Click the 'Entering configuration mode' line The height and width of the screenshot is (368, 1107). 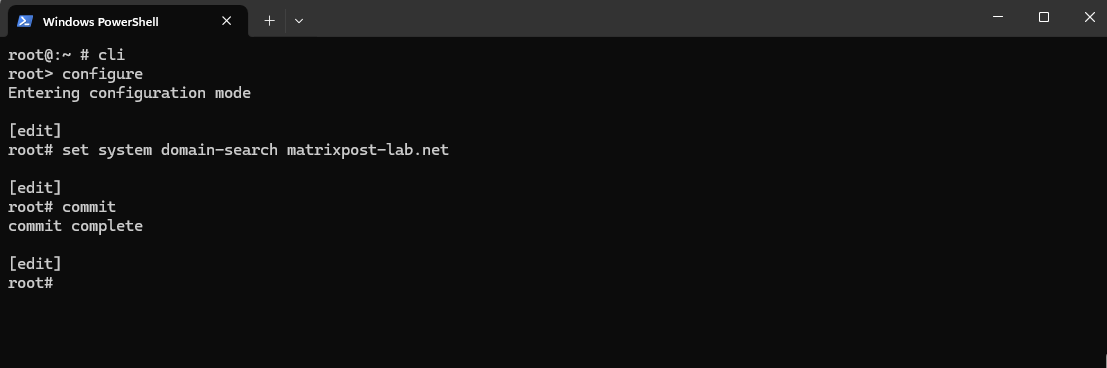point(129,93)
